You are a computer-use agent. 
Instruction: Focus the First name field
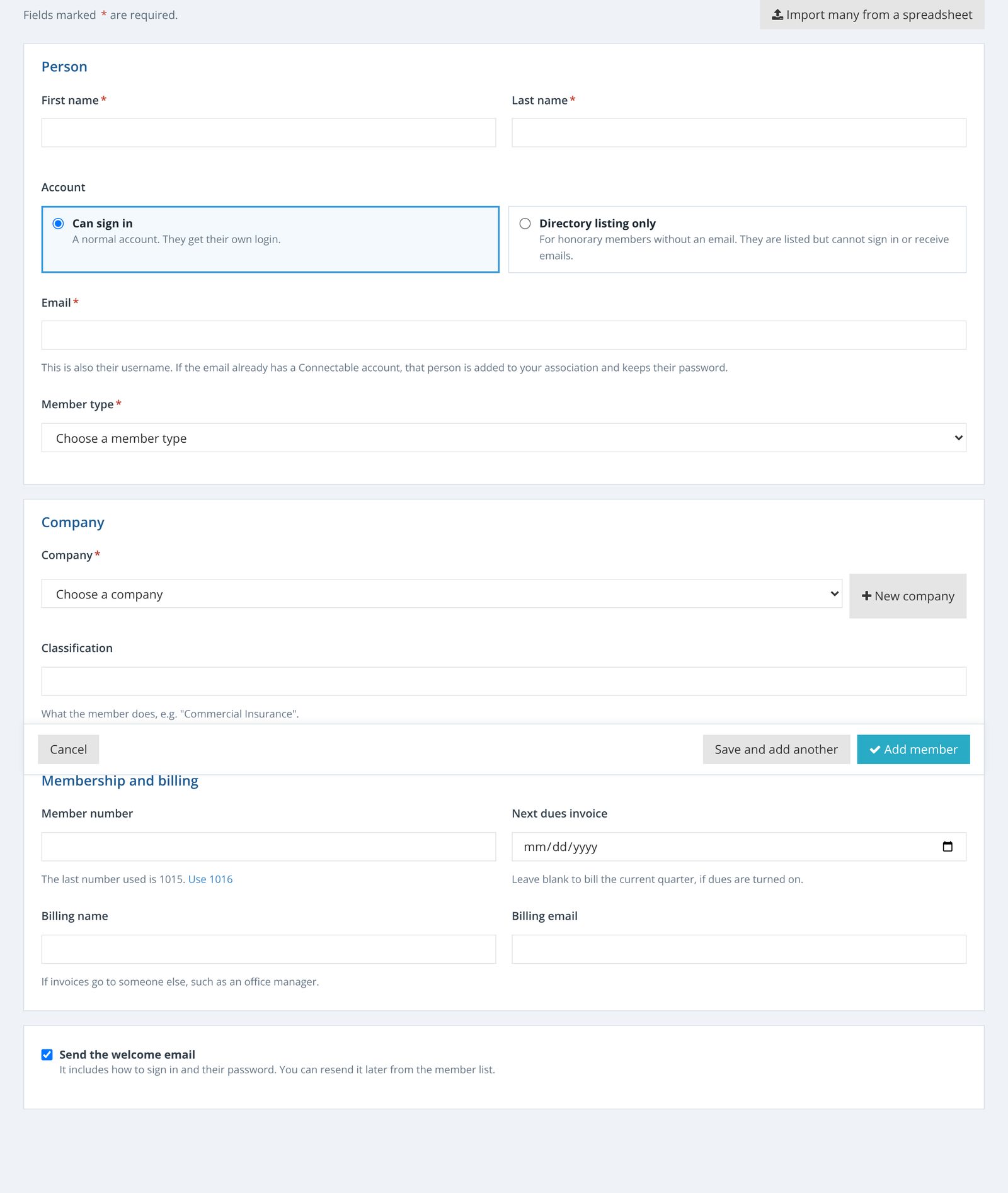click(268, 133)
